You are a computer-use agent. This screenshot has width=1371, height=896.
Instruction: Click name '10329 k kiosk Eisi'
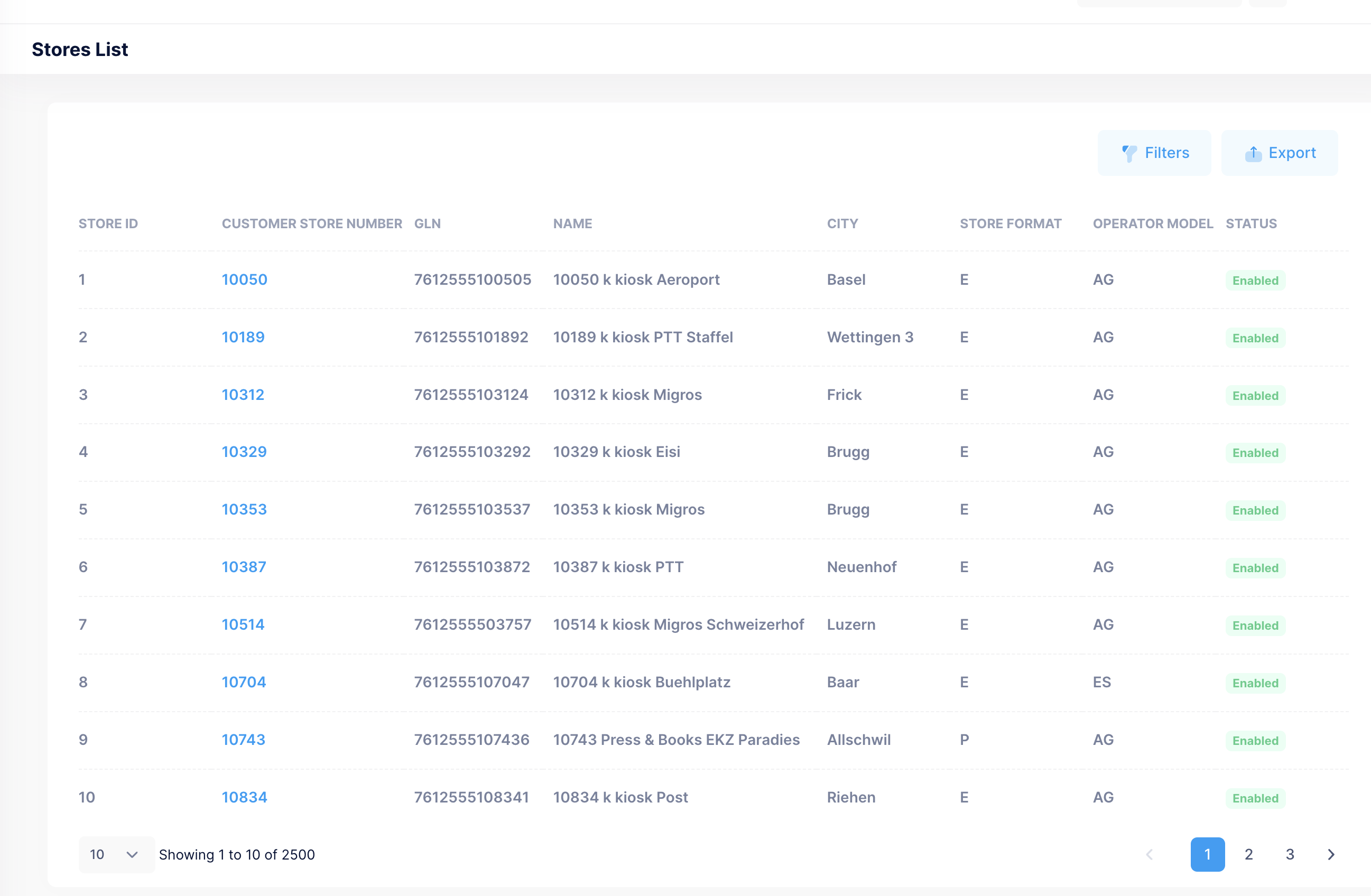point(616,452)
